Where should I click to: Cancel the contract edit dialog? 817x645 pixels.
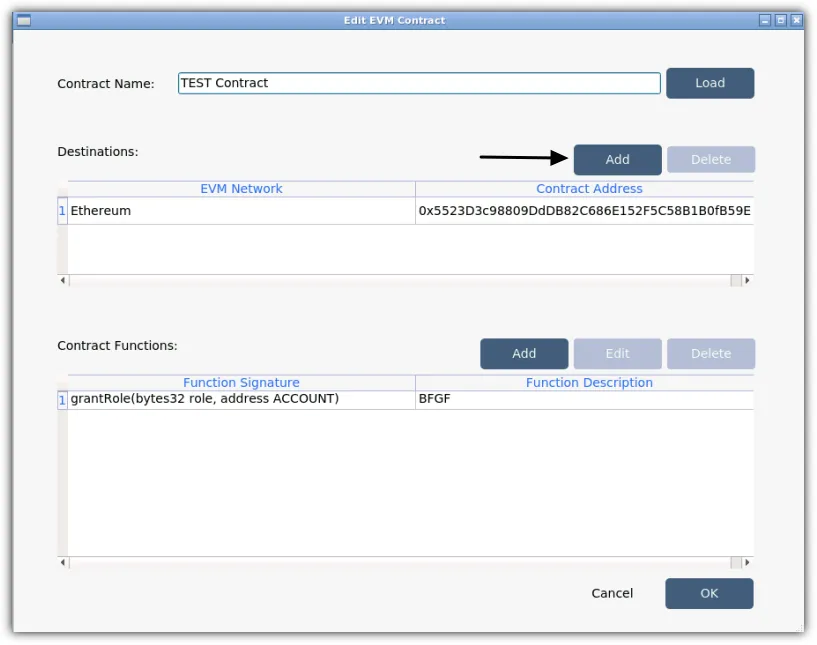612,593
